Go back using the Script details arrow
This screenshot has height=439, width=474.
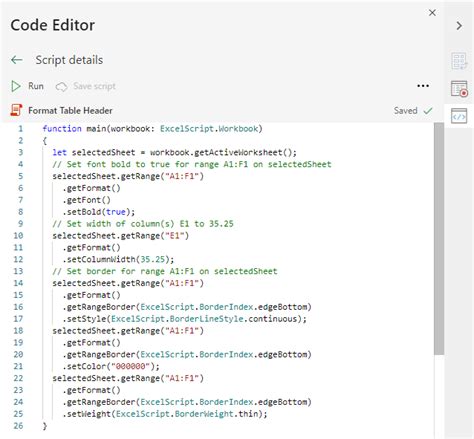(x=17, y=60)
